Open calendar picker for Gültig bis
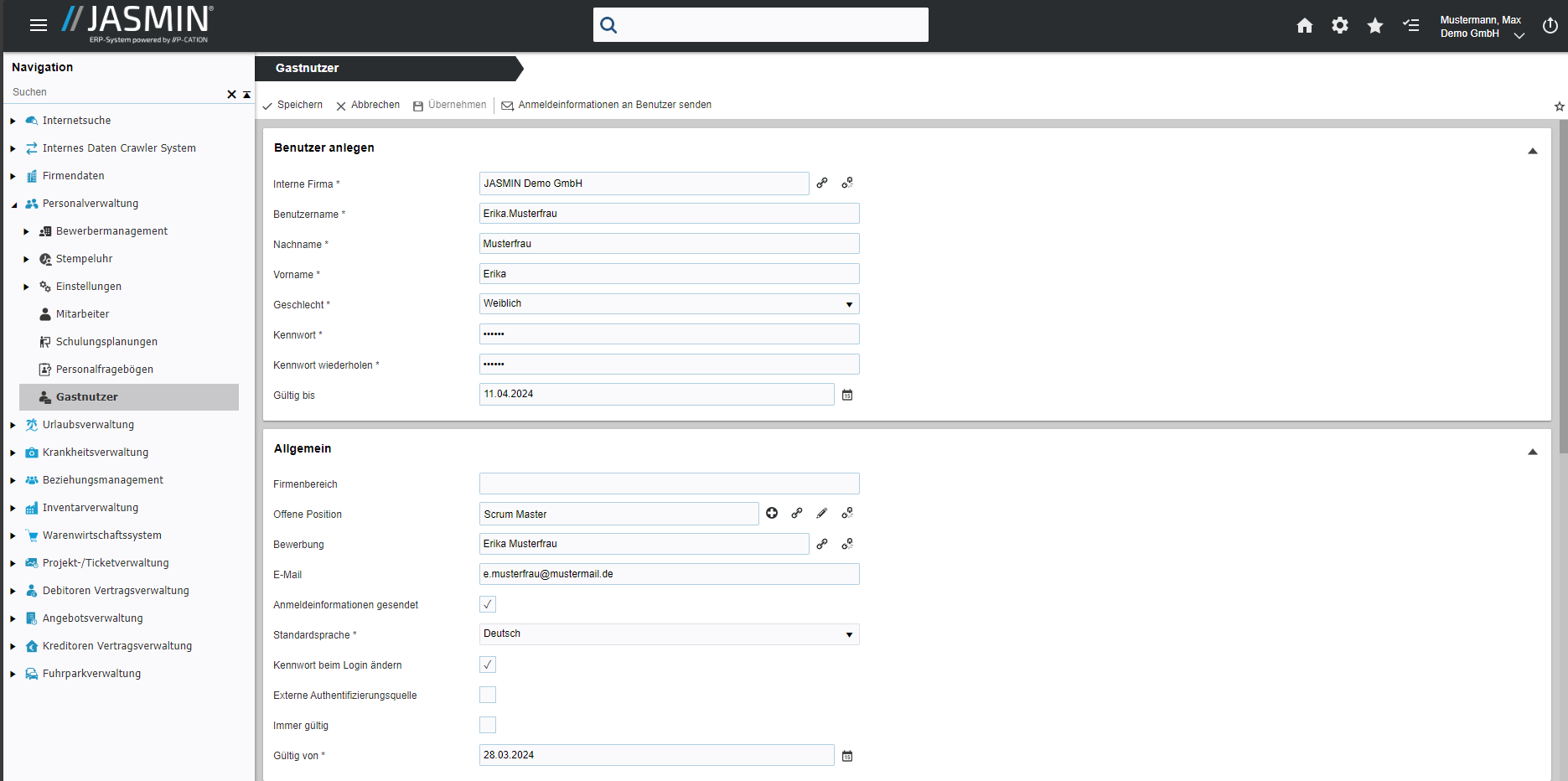Image resolution: width=1568 pixels, height=781 pixels. [847, 395]
